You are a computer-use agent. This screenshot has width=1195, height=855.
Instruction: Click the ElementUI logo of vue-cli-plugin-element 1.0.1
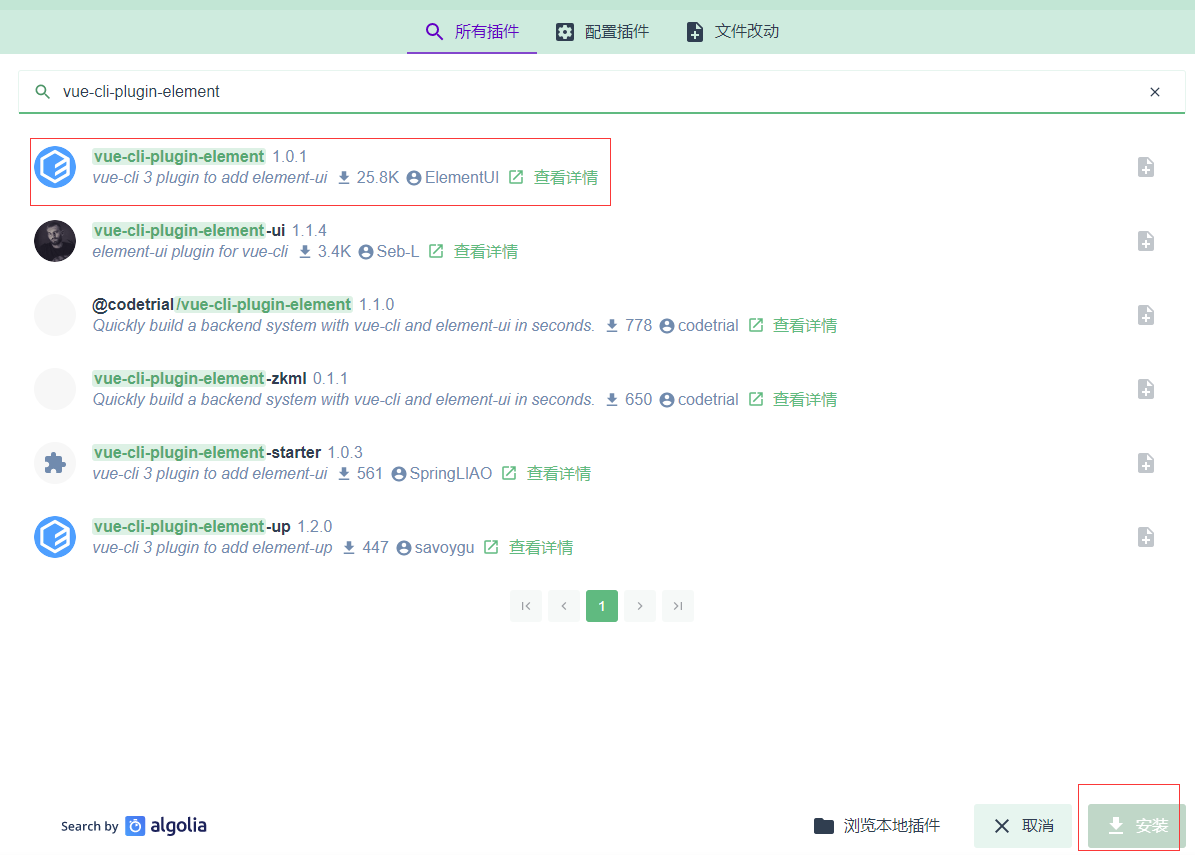(x=55, y=167)
